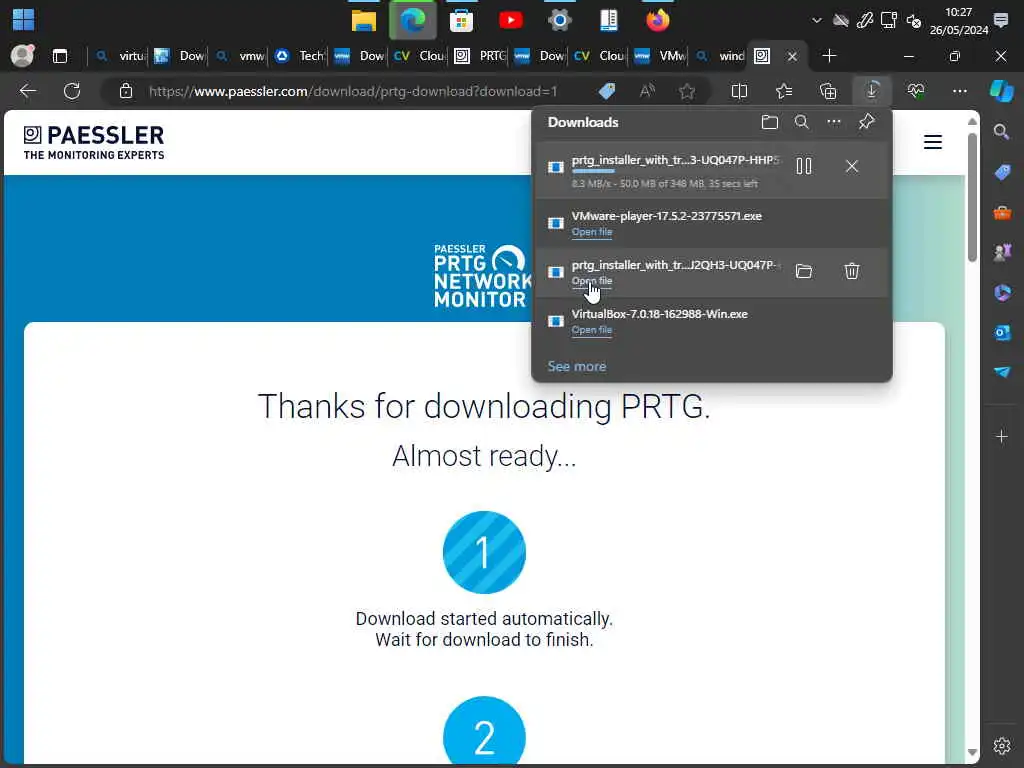The image size is (1024, 768).
Task: Pin the Downloads panel
Action: (867, 121)
